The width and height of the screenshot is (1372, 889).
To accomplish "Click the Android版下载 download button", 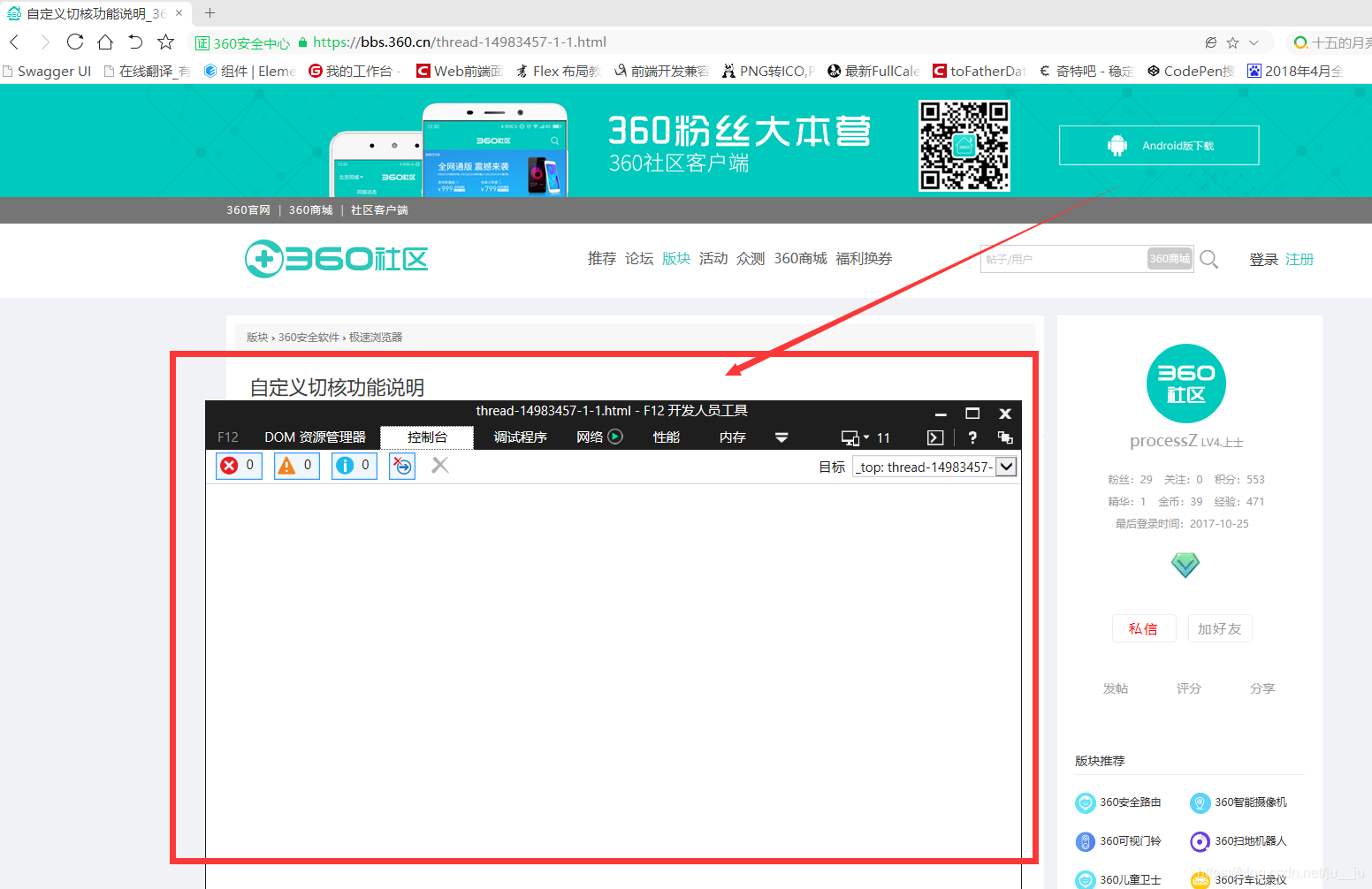I will click(x=1159, y=145).
